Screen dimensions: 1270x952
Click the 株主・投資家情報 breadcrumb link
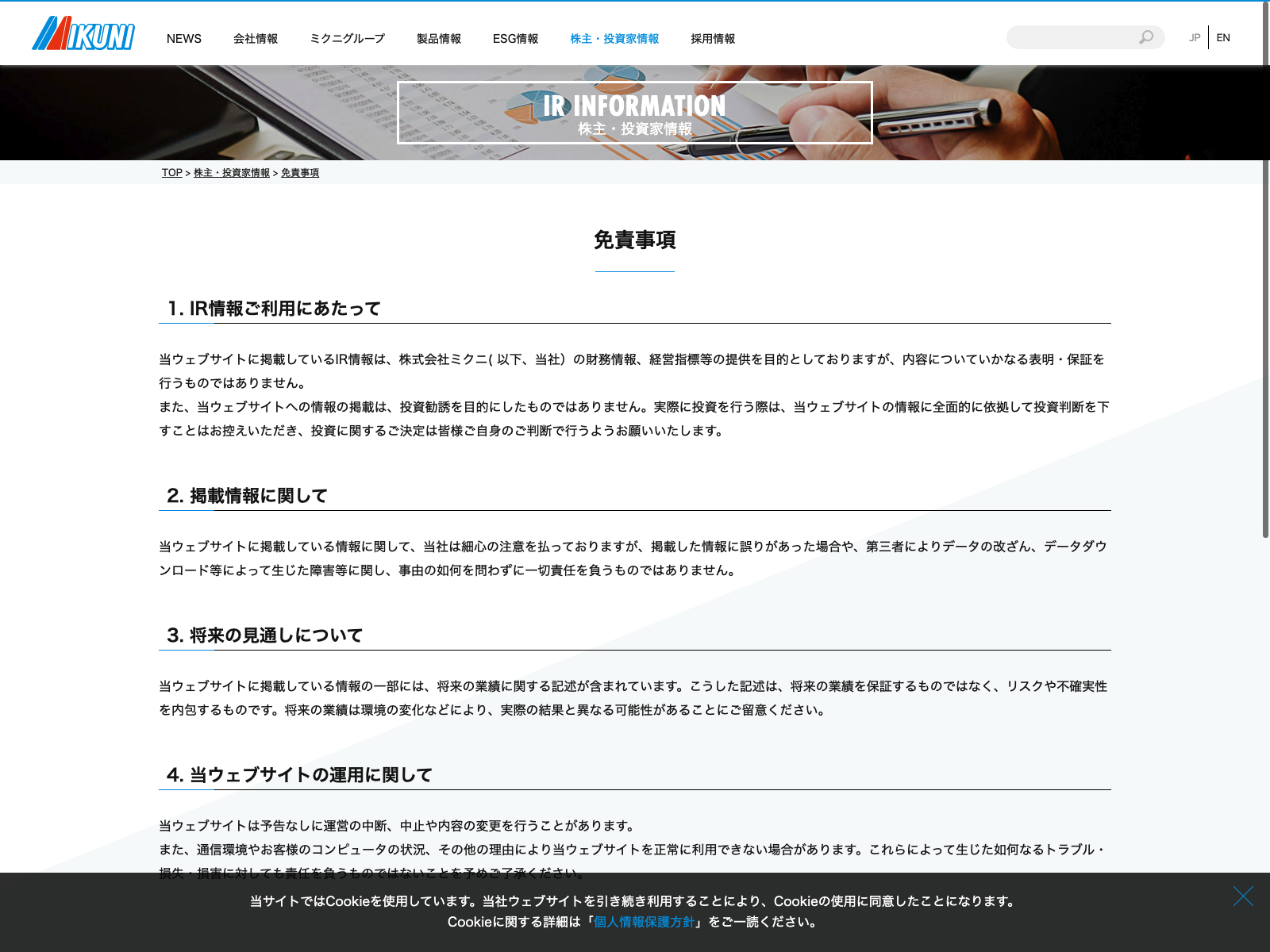point(232,173)
